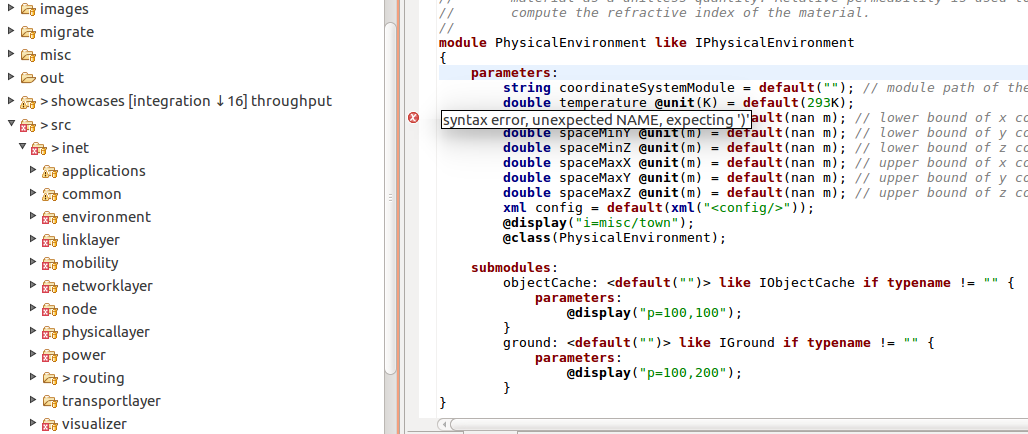Select the visualizer tree item
Screen dimensions: 1028x434
(x=94, y=425)
